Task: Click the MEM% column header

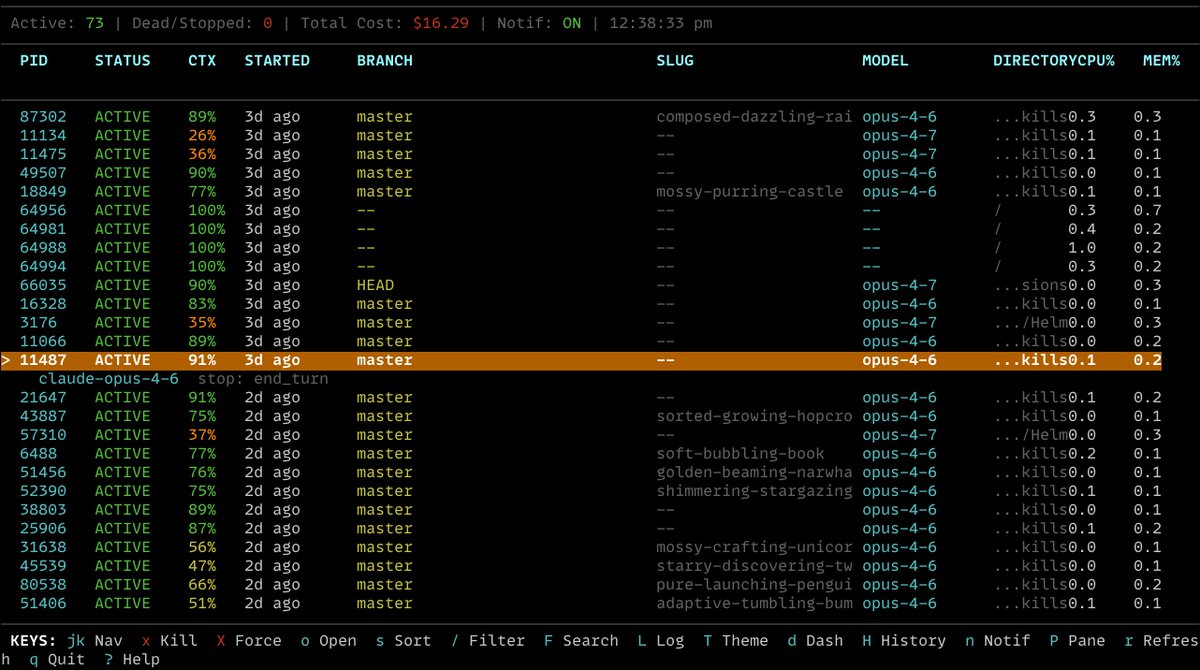Action: coord(1162,60)
